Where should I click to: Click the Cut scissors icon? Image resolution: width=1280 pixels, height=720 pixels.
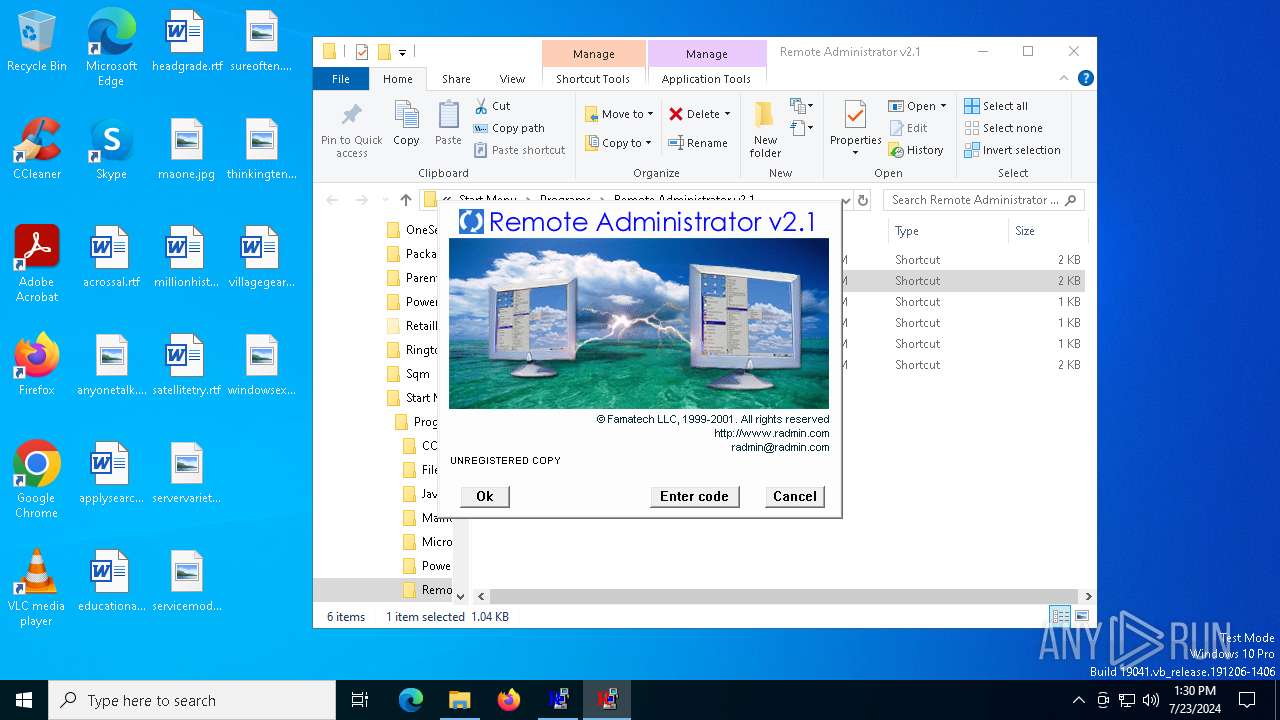click(x=481, y=106)
